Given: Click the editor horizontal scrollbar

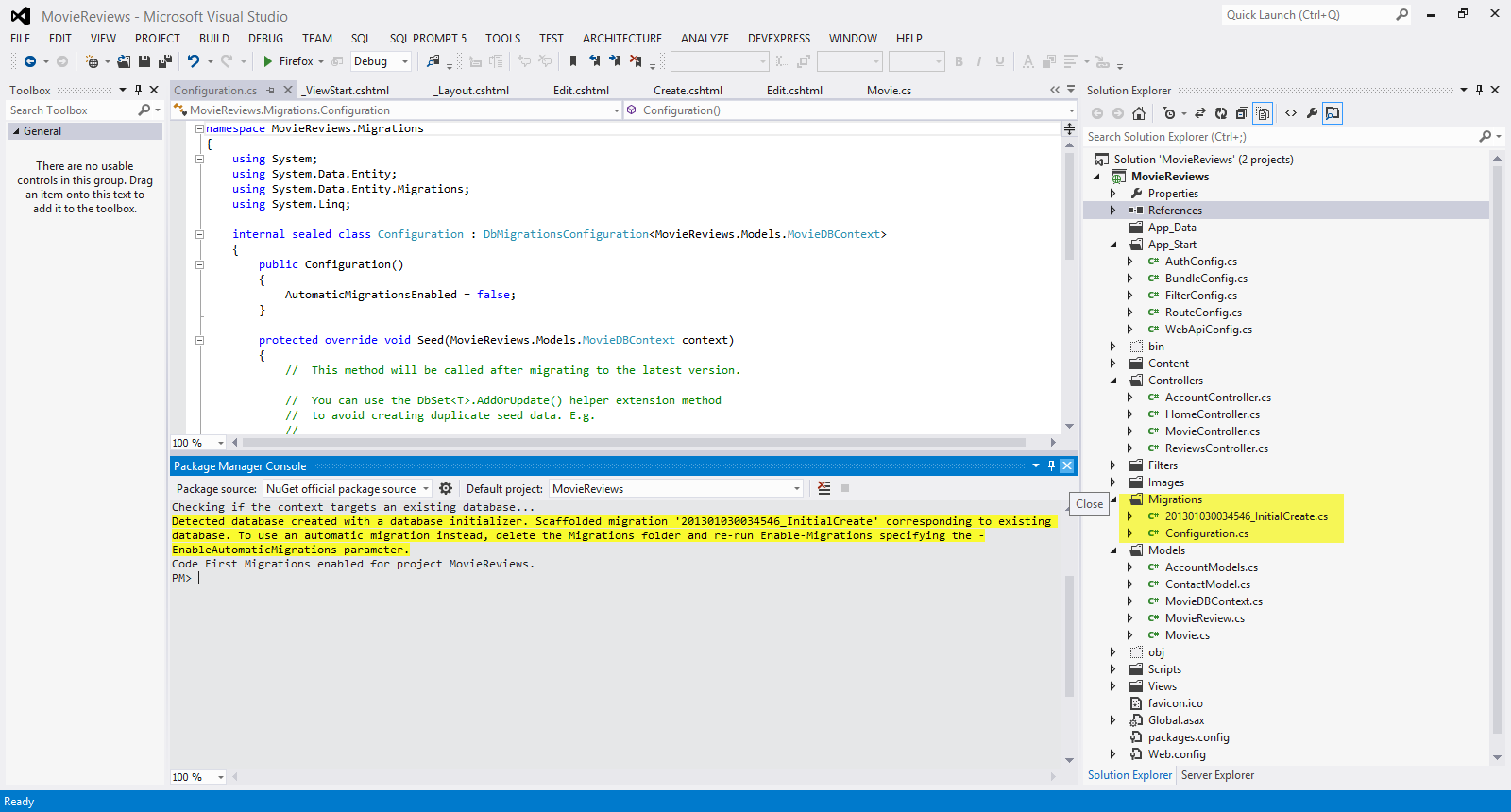Looking at the screenshot, I should click(634, 442).
